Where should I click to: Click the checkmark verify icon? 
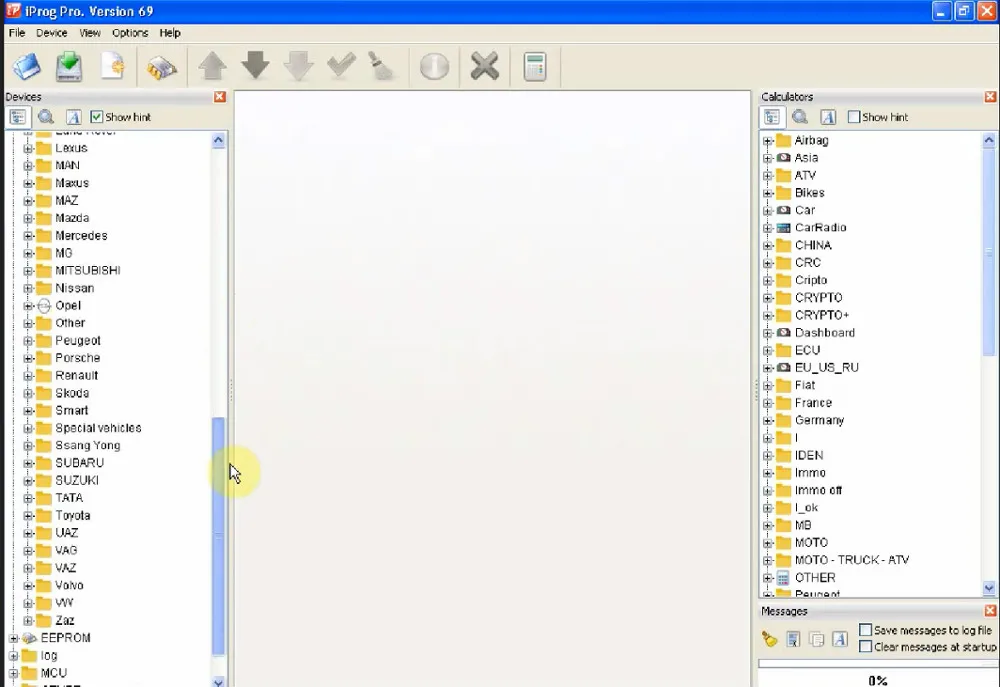(341, 65)
